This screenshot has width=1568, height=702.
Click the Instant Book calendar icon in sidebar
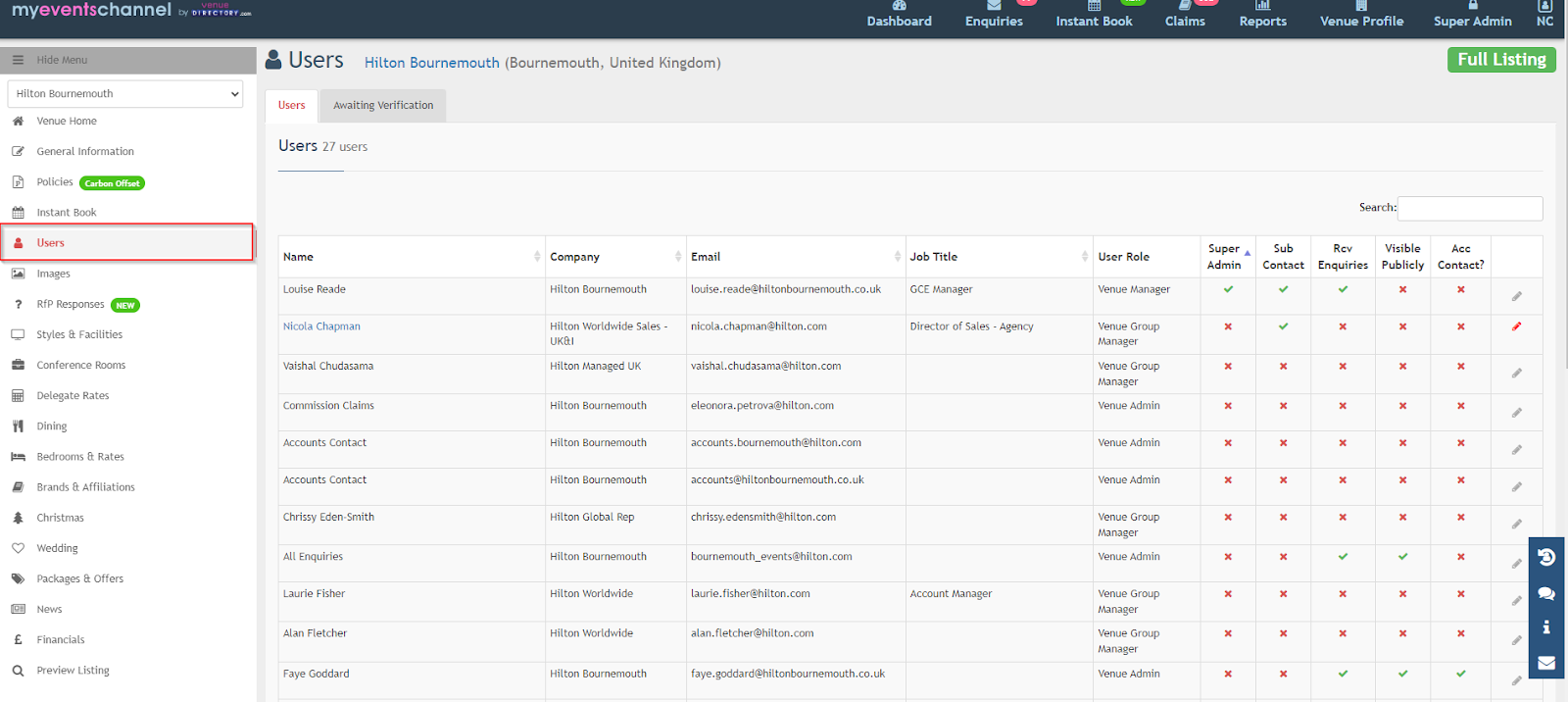pyautogui.click(x=18, y=212)
